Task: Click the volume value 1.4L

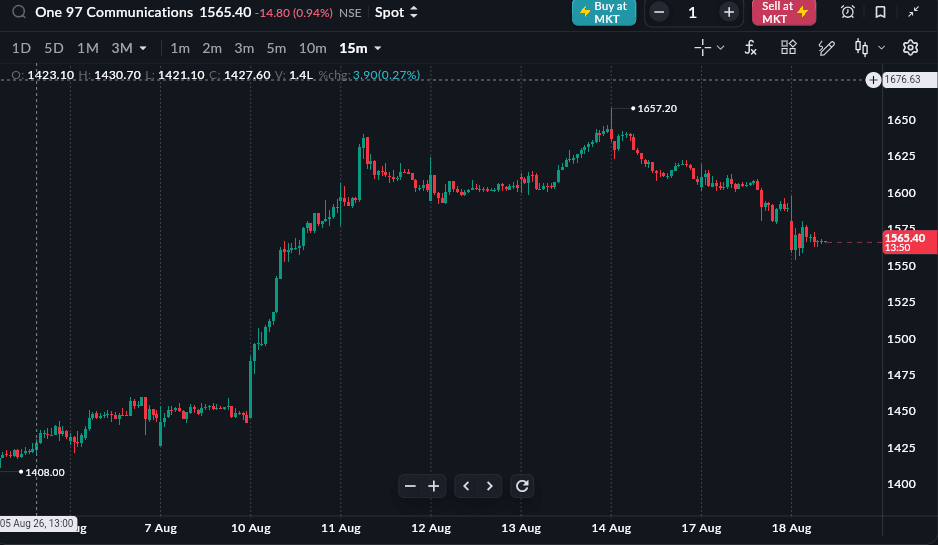Action: coord(301,75)
